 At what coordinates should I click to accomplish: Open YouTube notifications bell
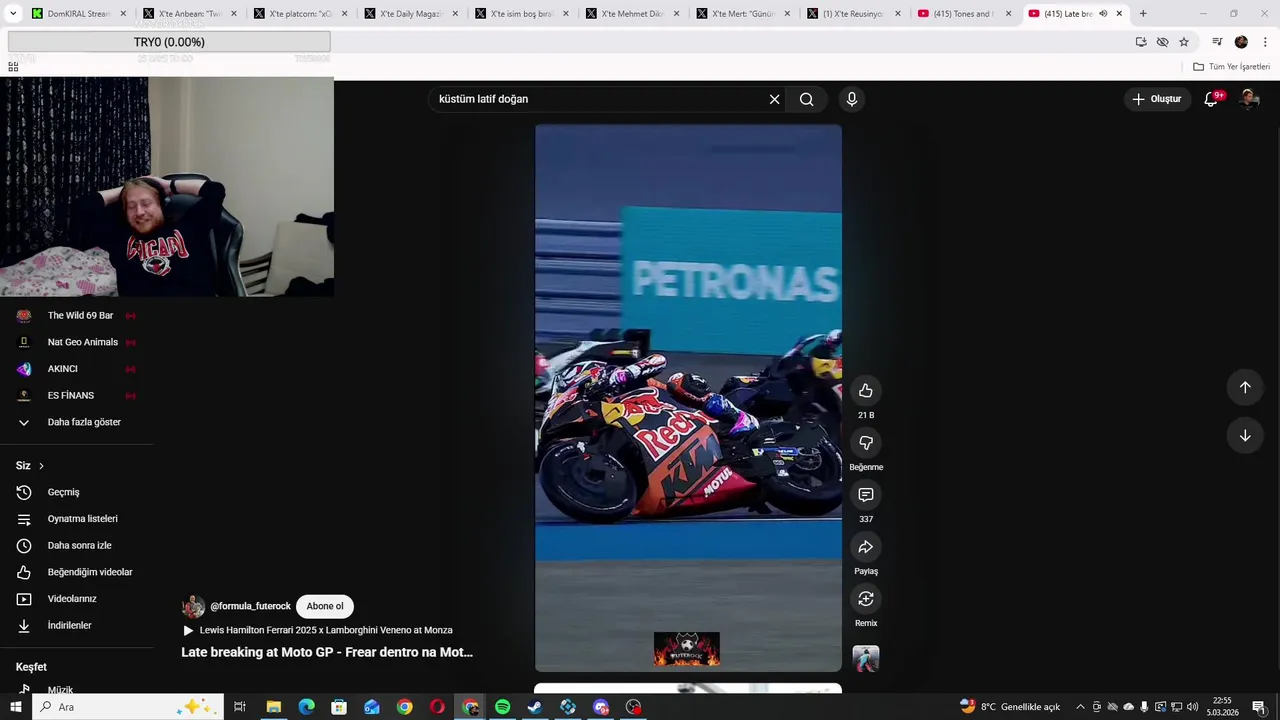(x=1211, y=99)
